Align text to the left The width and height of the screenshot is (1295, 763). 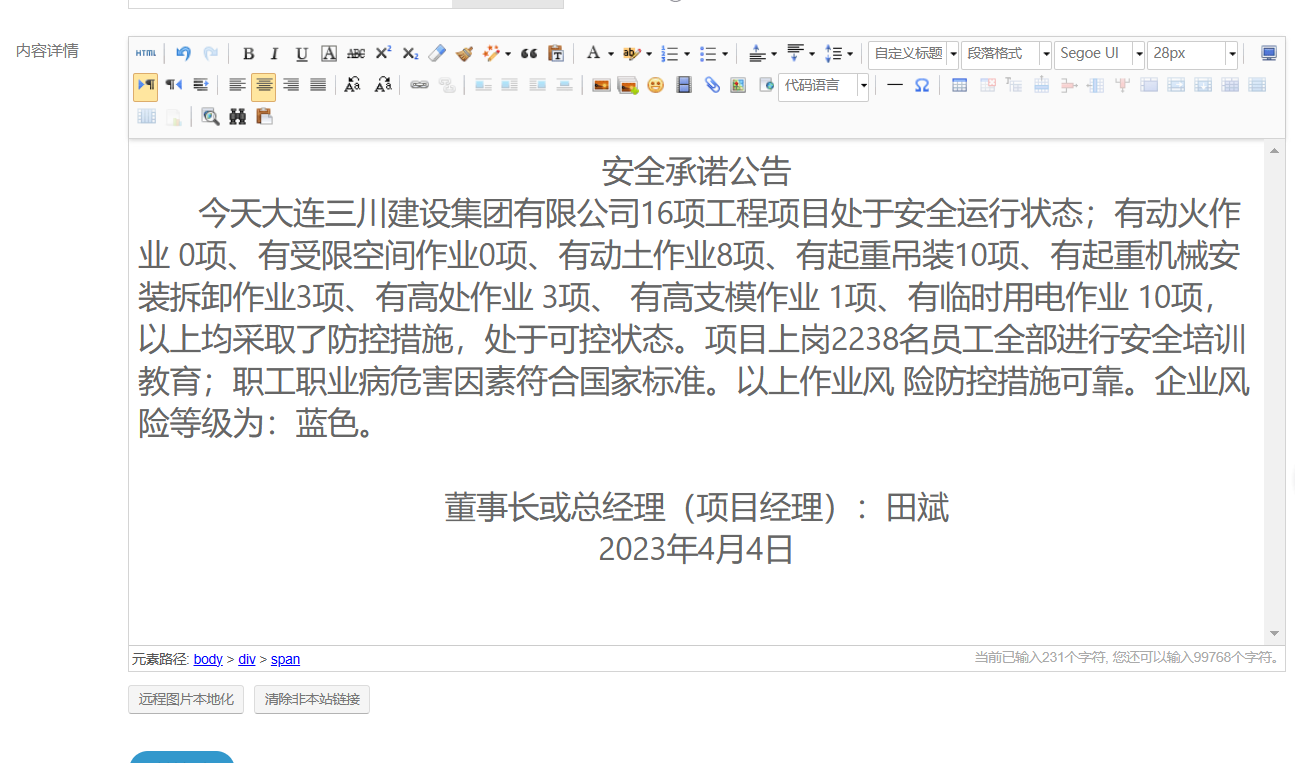click(237, 85)
